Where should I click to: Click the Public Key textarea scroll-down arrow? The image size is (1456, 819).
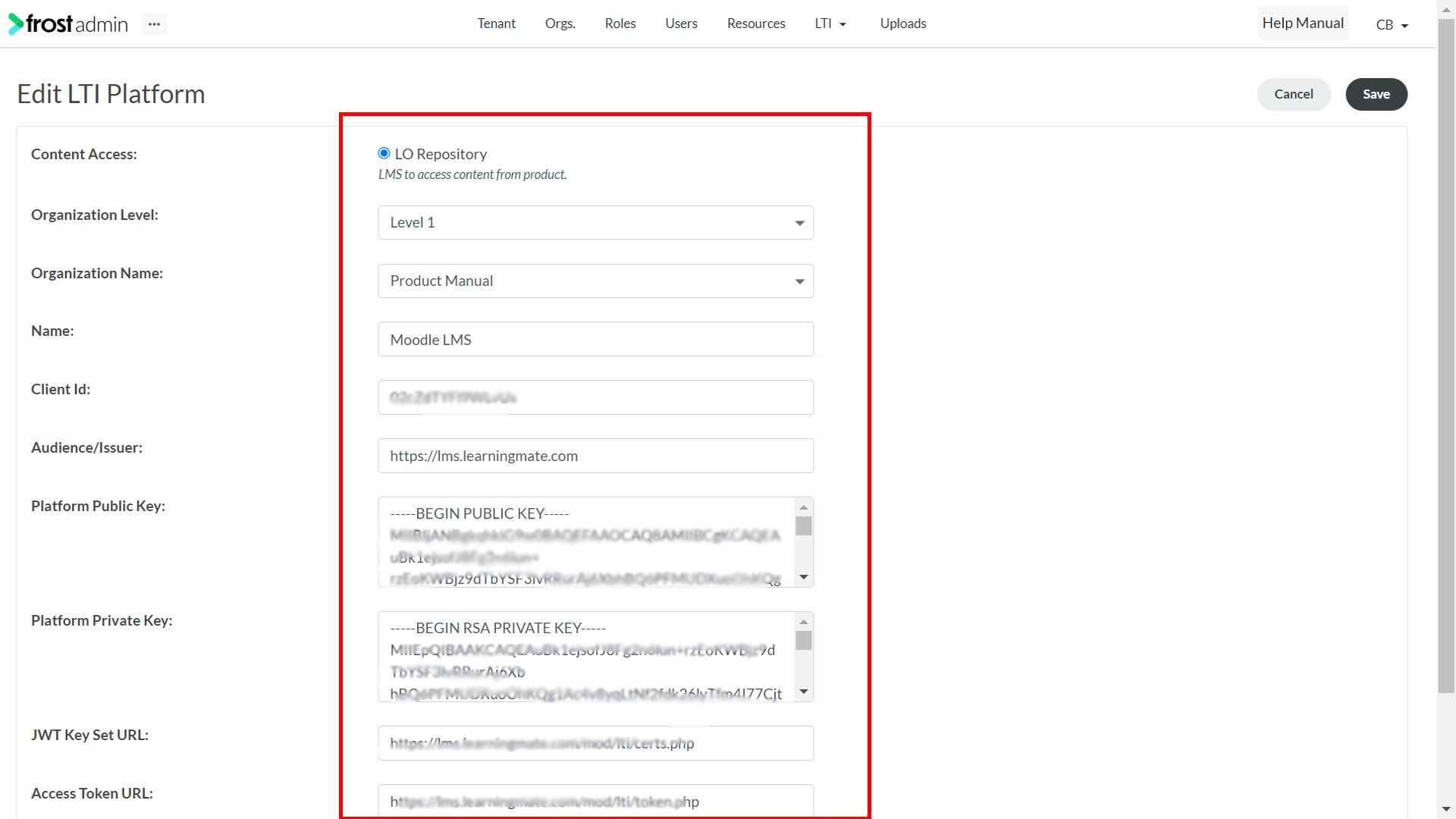coord(804,577)
